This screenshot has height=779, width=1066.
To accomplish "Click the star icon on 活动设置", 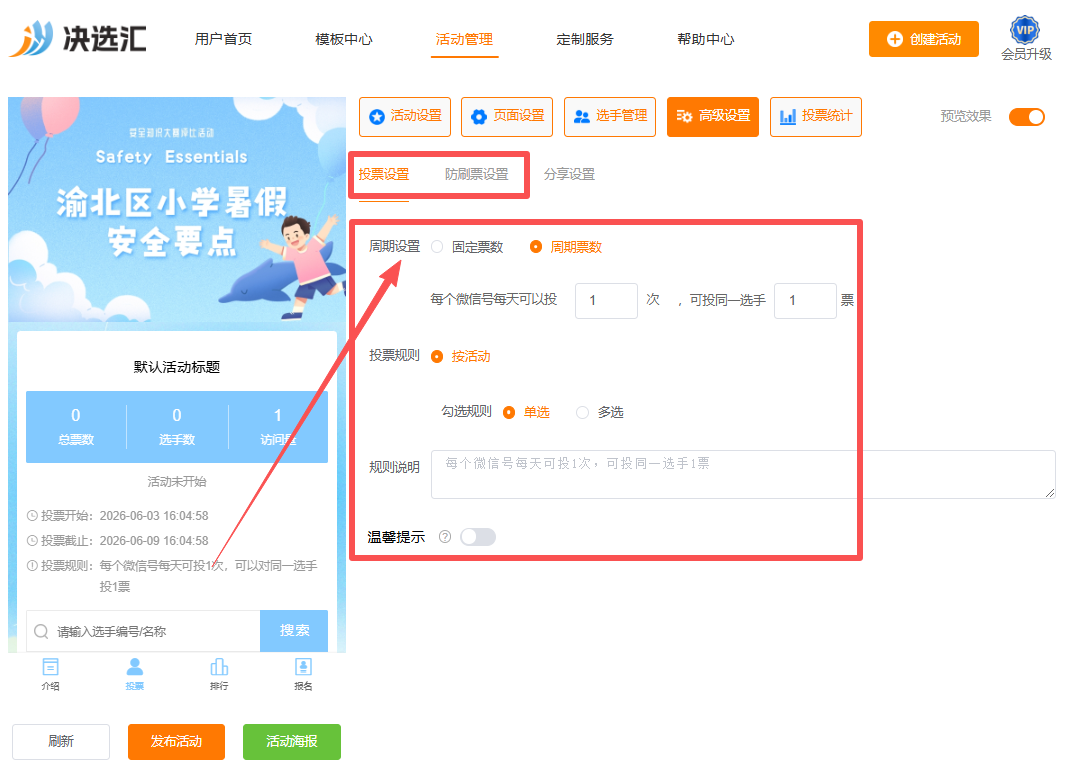I will pyautogui.click(x=377, y=117).
